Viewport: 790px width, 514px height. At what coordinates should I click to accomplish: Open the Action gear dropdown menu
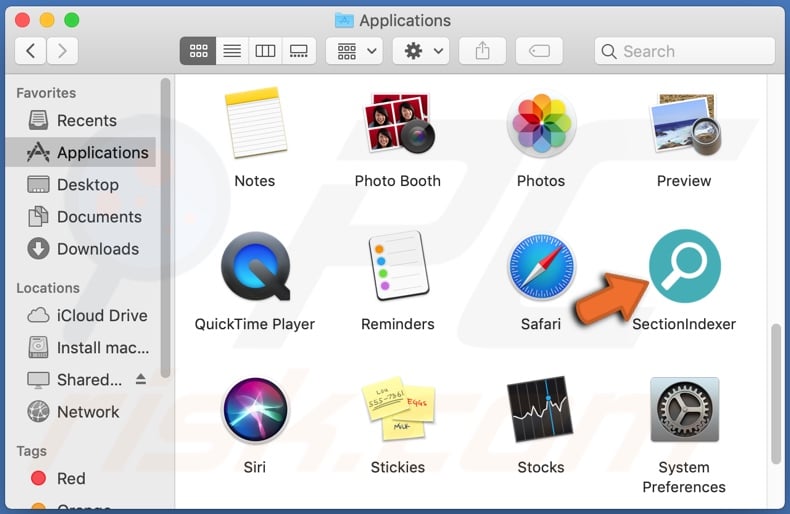tap(420, 51)
